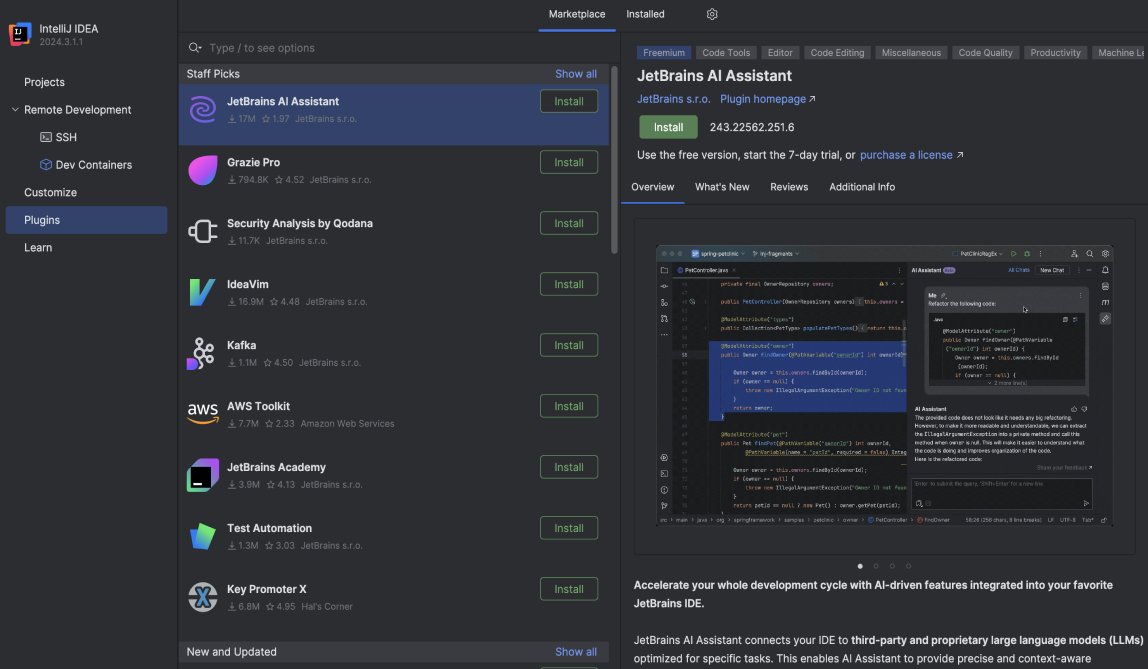Install the JetBrains Academy plugin
Screen dimensions: 1148x669
(569, 467)
